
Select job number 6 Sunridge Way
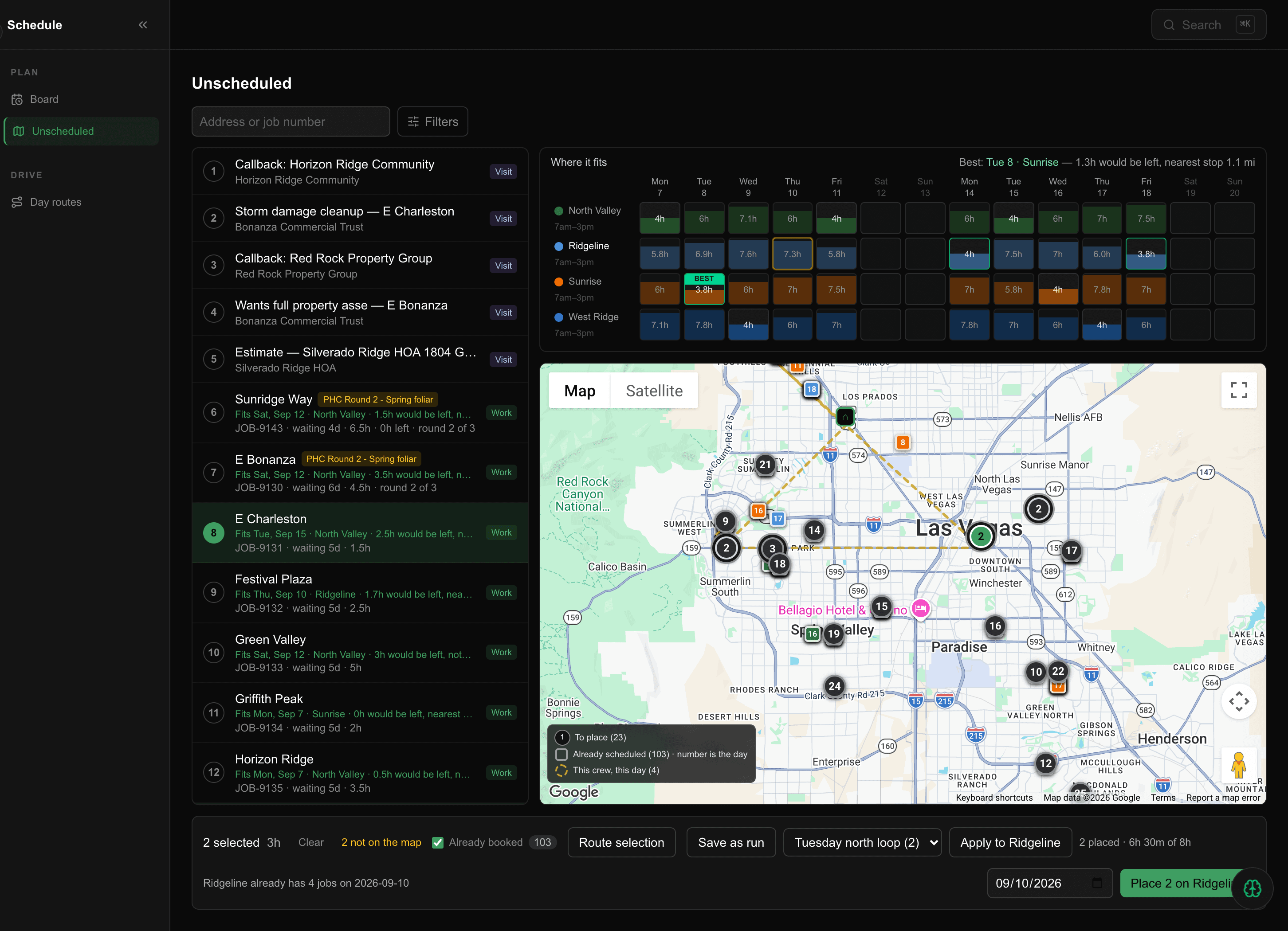[213, 413]
